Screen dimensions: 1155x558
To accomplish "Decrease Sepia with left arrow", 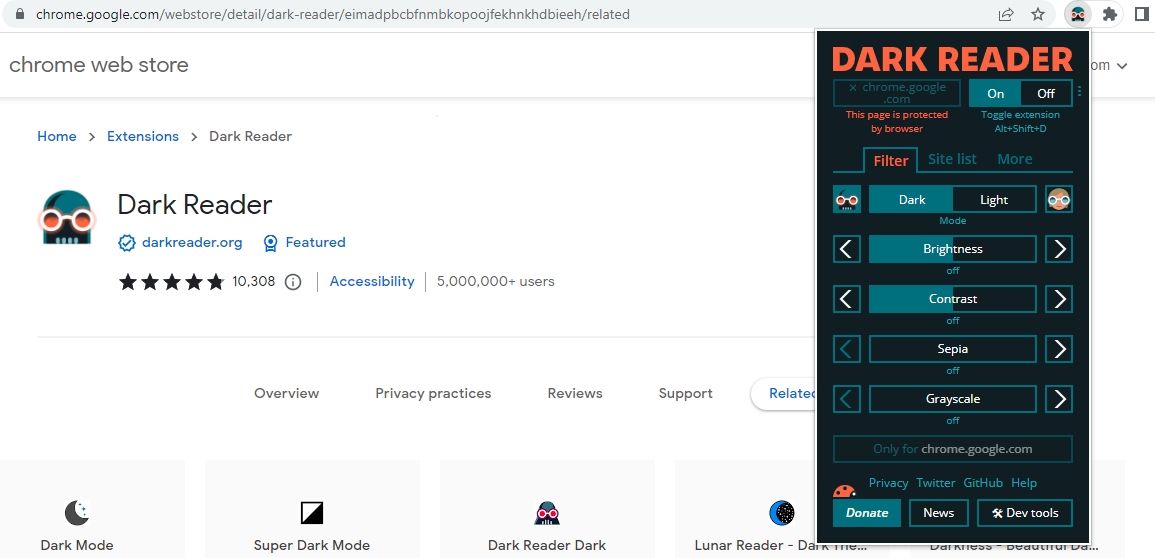I will (x=846, y=349).
